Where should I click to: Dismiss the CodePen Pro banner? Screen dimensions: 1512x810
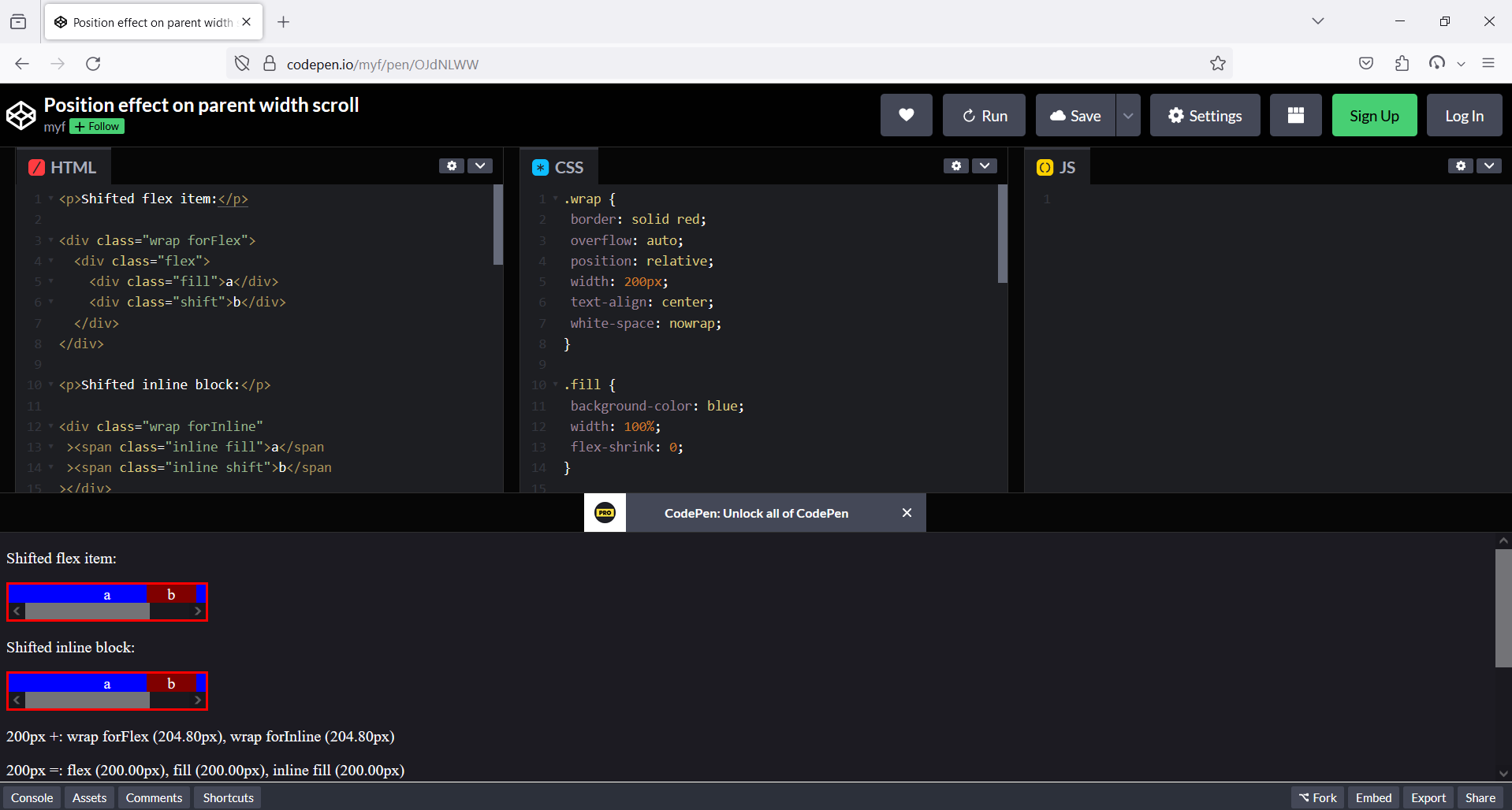pos(907,512)
